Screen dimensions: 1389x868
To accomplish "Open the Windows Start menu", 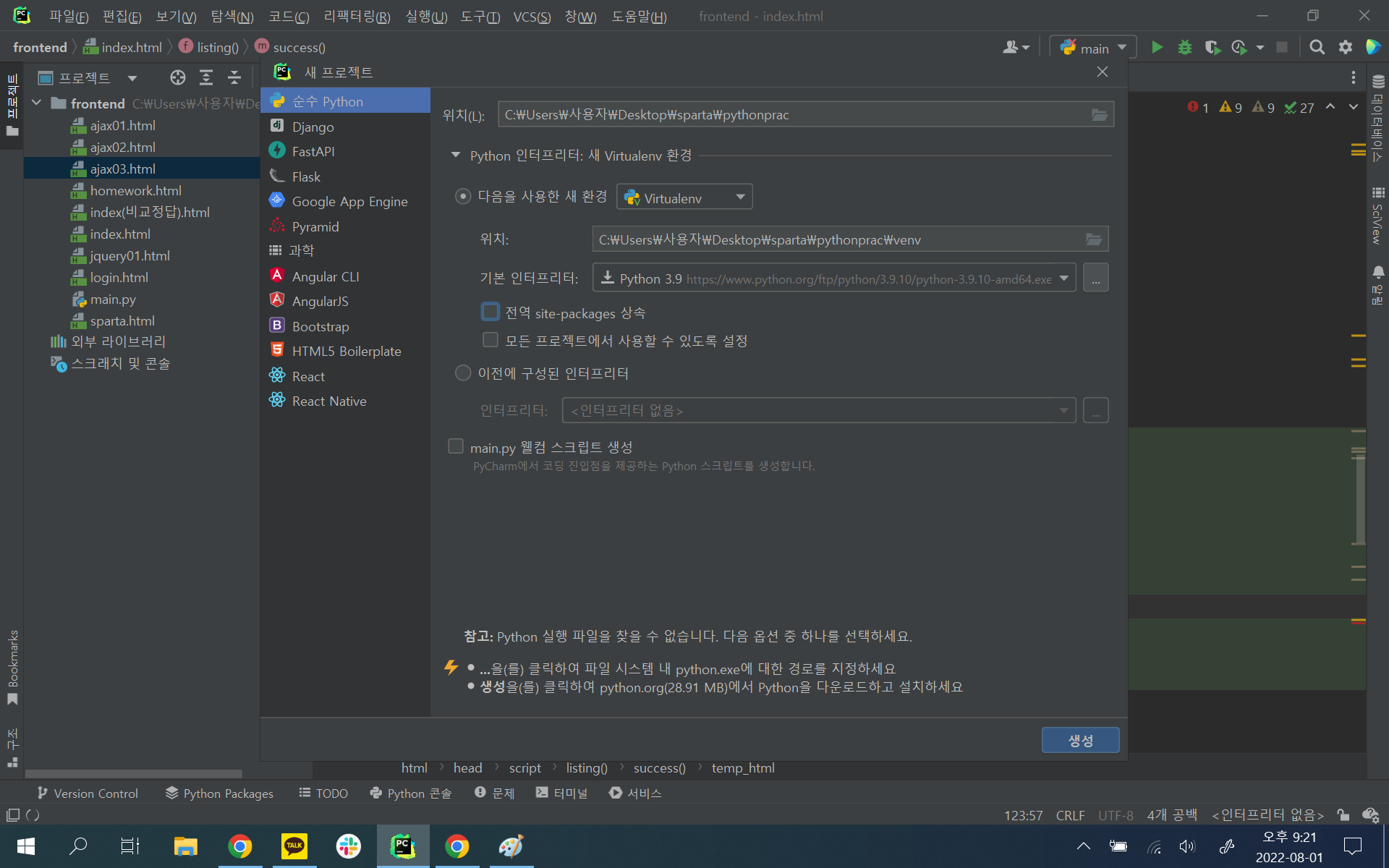I will [26, 846].
